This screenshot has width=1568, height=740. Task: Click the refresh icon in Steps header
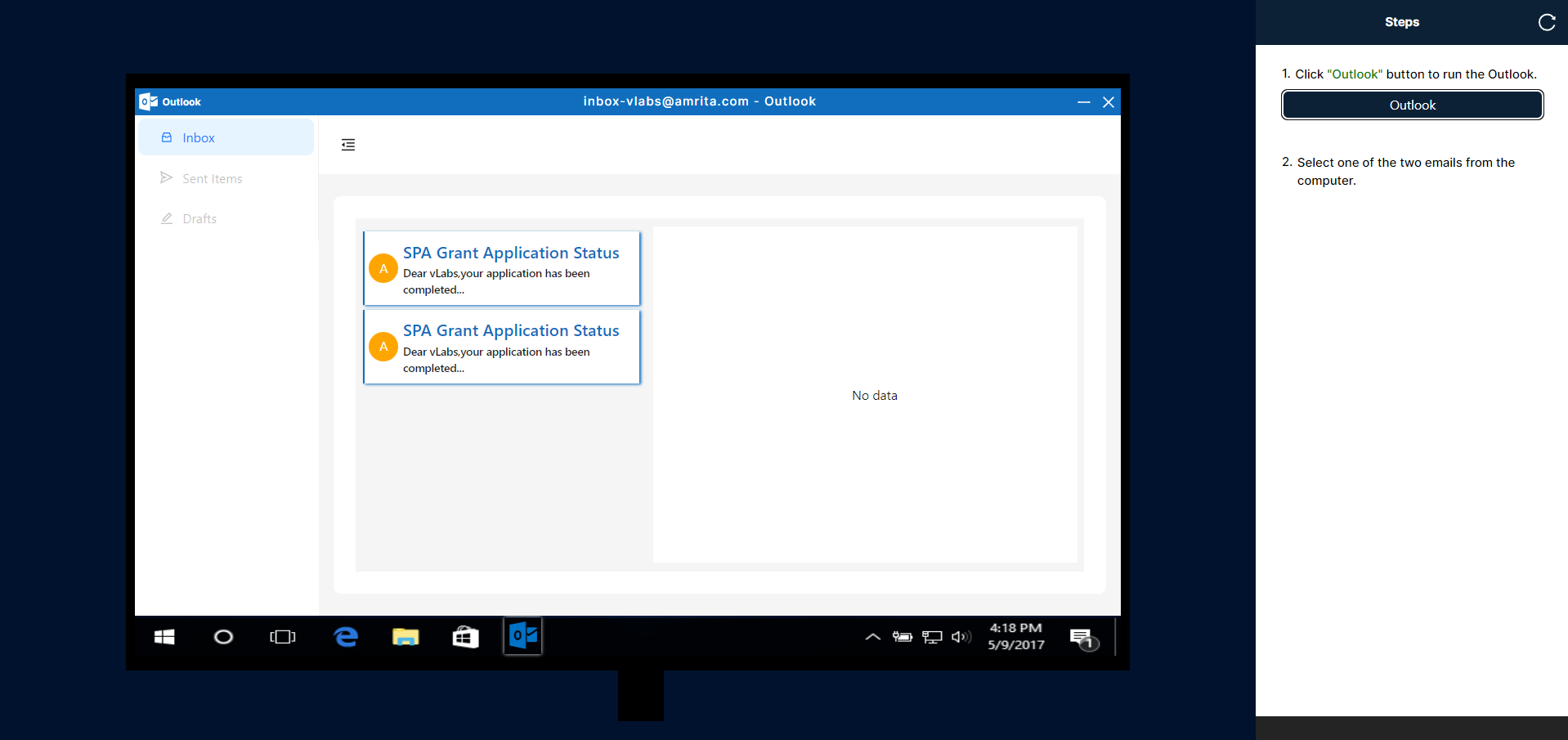(x=1546, y=22)
